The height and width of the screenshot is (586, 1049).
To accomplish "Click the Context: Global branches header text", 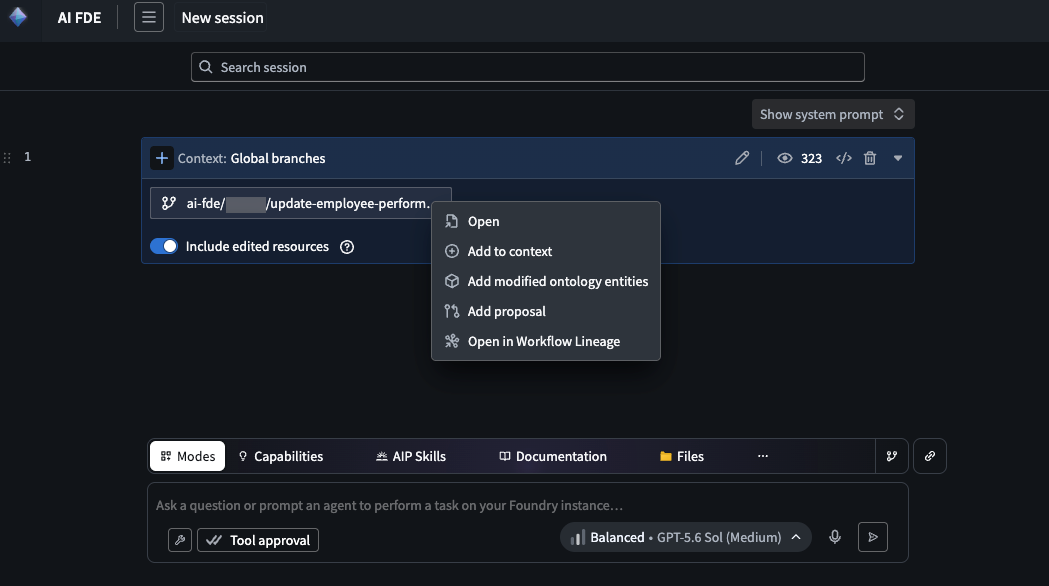I will 252,159.
